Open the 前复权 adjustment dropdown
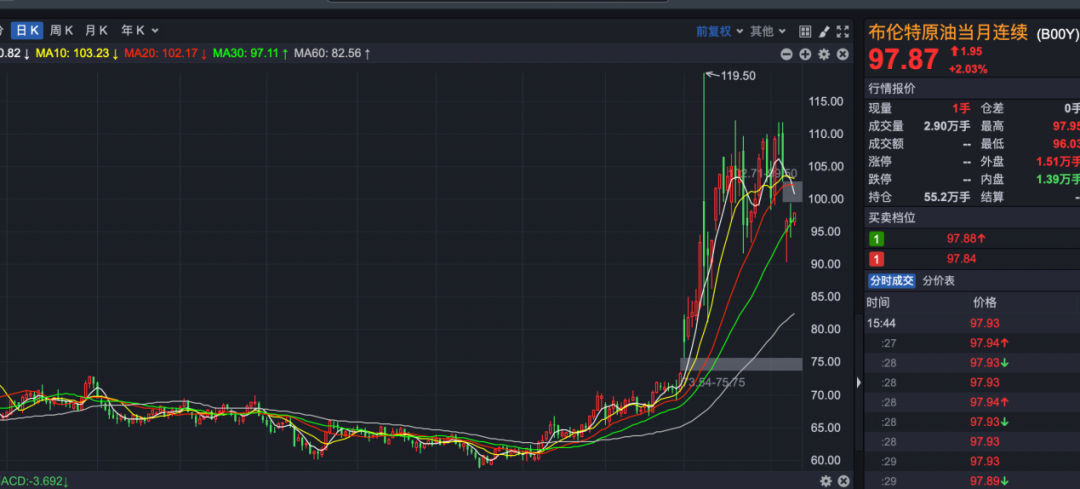Viewport: 1080px width, 489px height. tap(719, 31)
